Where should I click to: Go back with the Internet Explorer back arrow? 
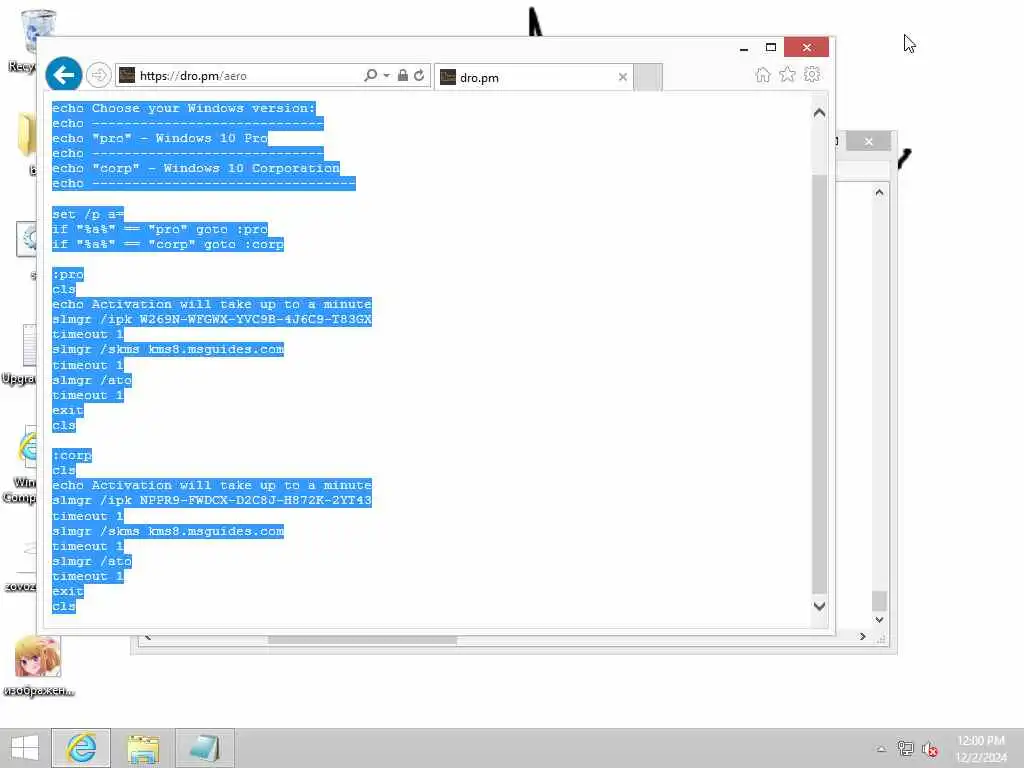pyautogui.click(x=63, y=75)
